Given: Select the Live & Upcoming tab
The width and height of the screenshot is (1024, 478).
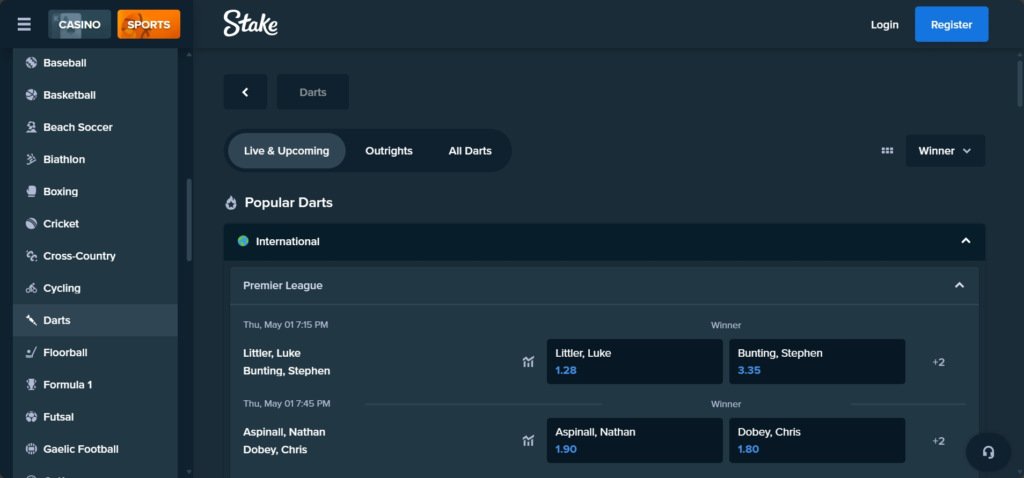Looking at the screenshot, I should [x=287, y=151].
